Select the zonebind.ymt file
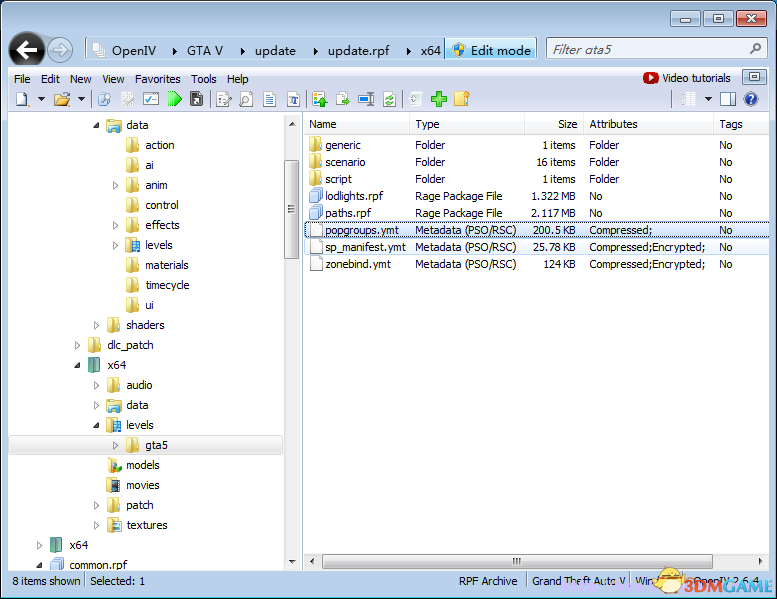This screenshot has height=599, width=777. [x=357, y=264]
